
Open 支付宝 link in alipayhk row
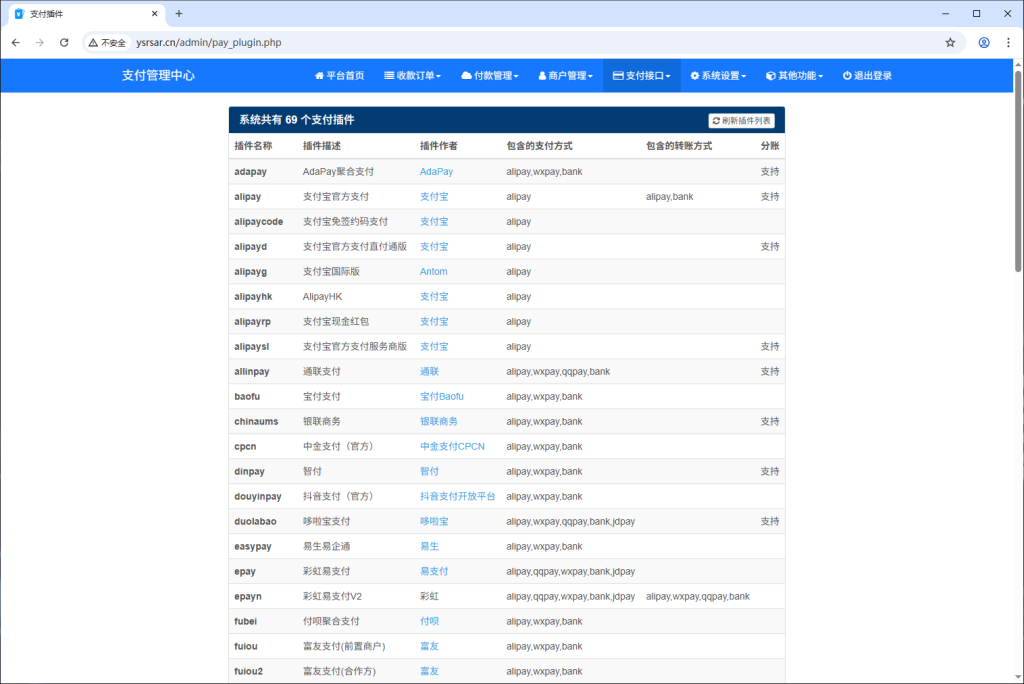[x=434, y=297]
